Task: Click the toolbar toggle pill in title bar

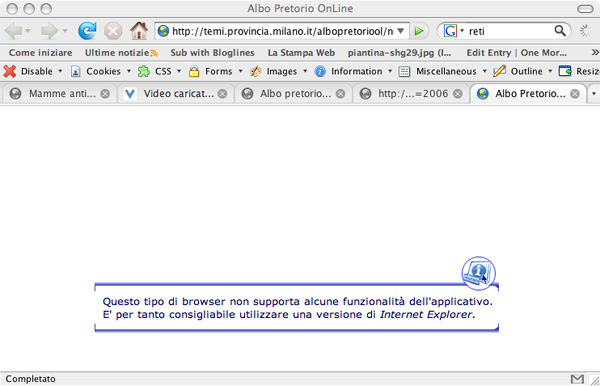Action: tap(585, 8)
